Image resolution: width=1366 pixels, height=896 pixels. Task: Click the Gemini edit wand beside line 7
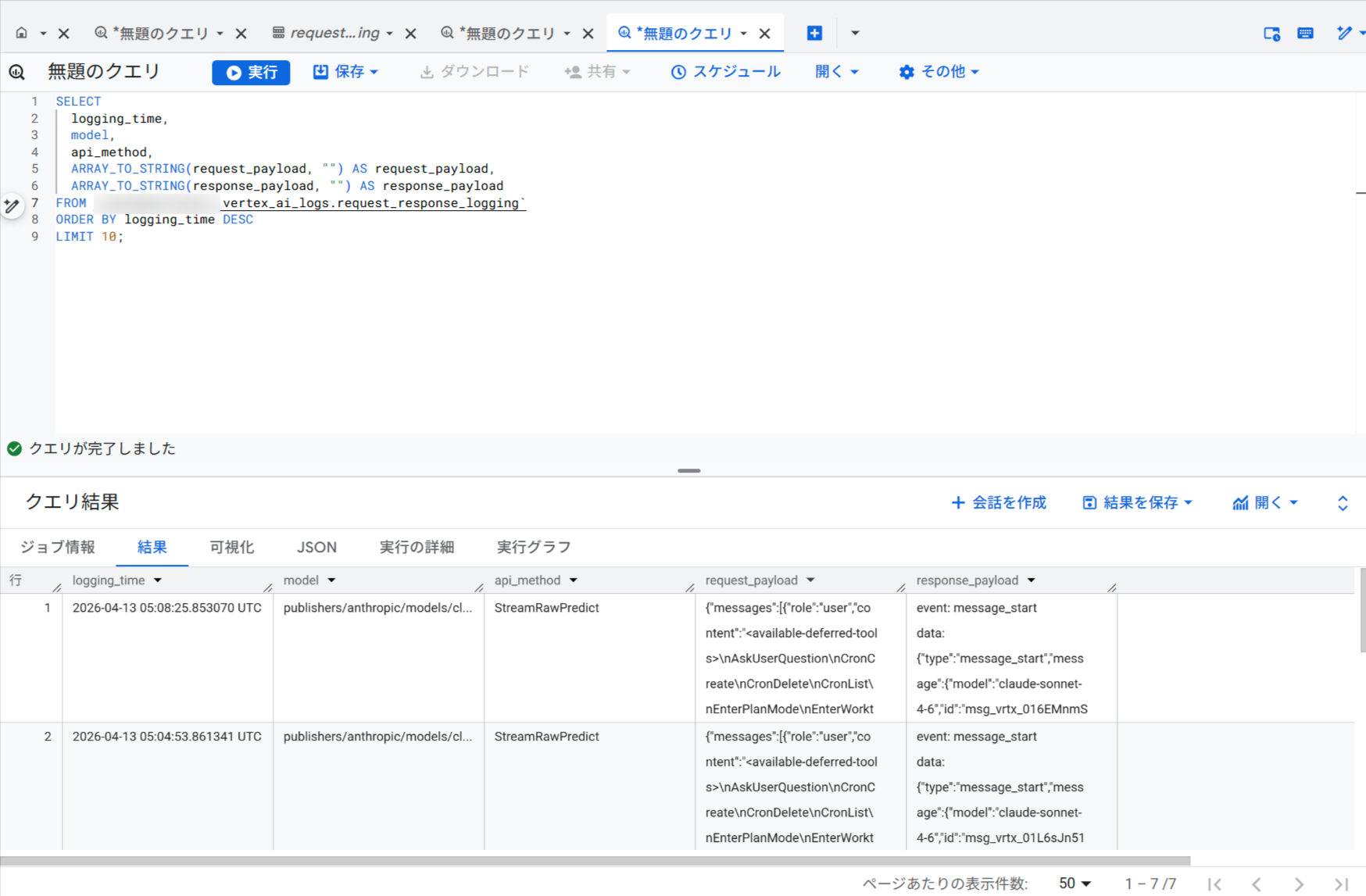(12, 205)
